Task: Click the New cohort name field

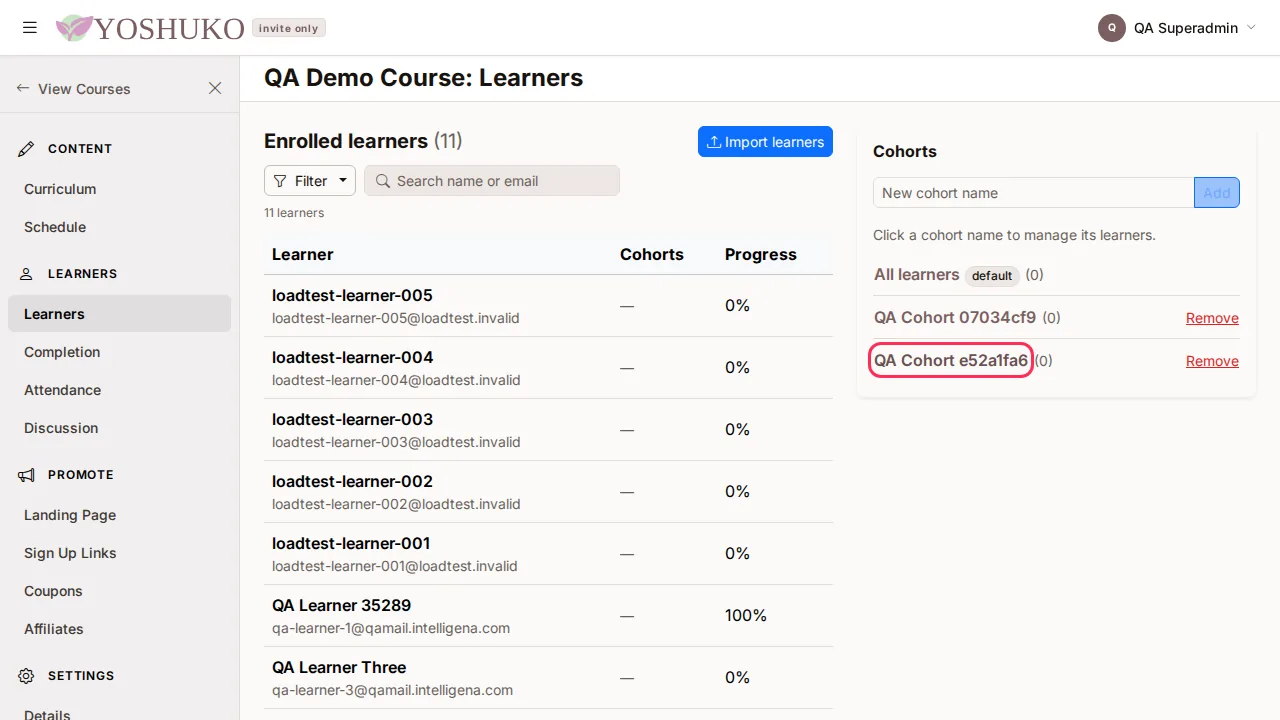Action: [1034, 193]
